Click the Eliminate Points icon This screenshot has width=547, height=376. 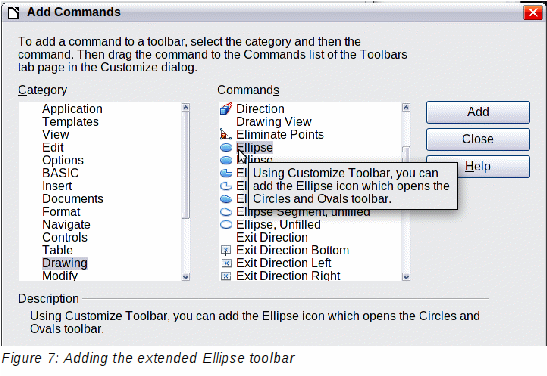(226, 134)
